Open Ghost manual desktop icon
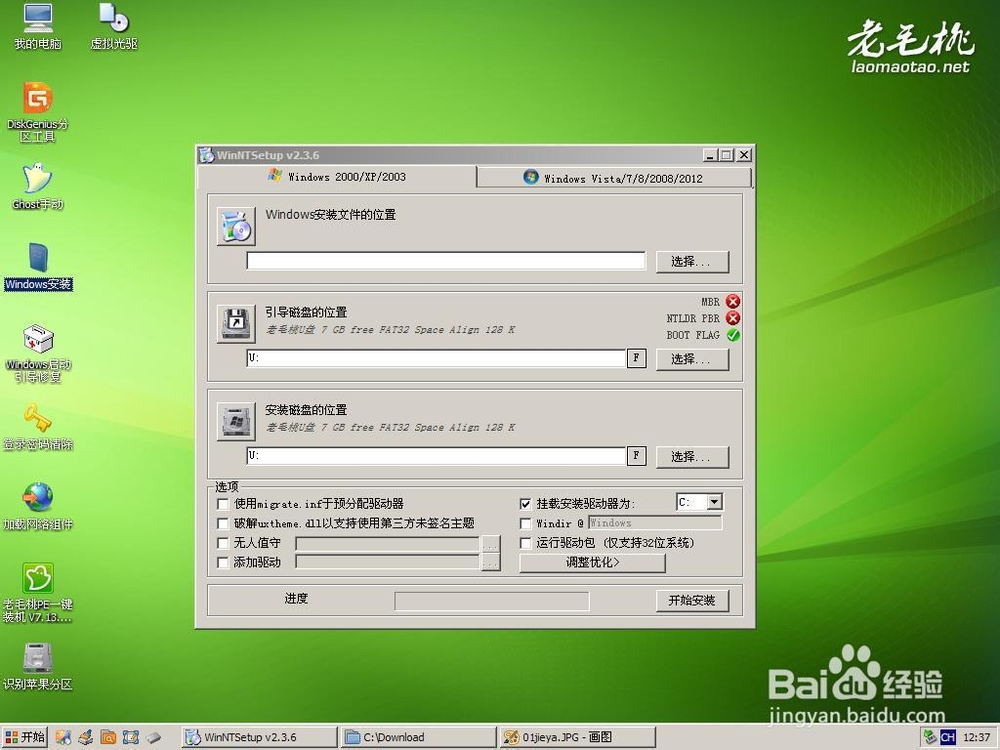This screenshot has height=750, width=1000. point(38,186)
